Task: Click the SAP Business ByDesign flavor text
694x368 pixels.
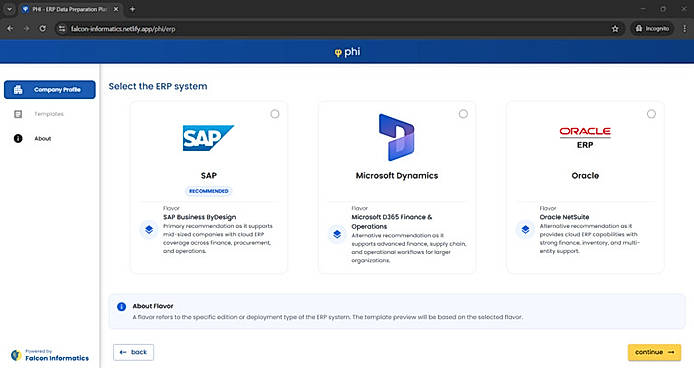Action: click(200, 217)
